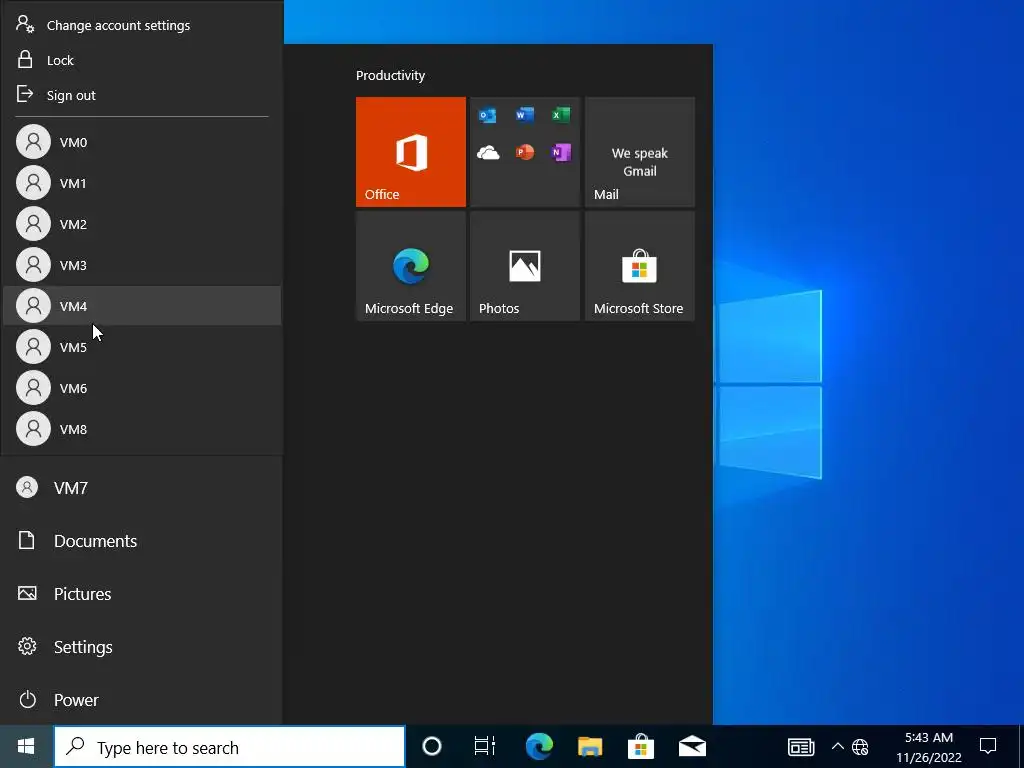Image resolution: width=1024 pixels, height=768 pixels.
Task: Click the Productivity group header
Action: (x=391, y=75)
